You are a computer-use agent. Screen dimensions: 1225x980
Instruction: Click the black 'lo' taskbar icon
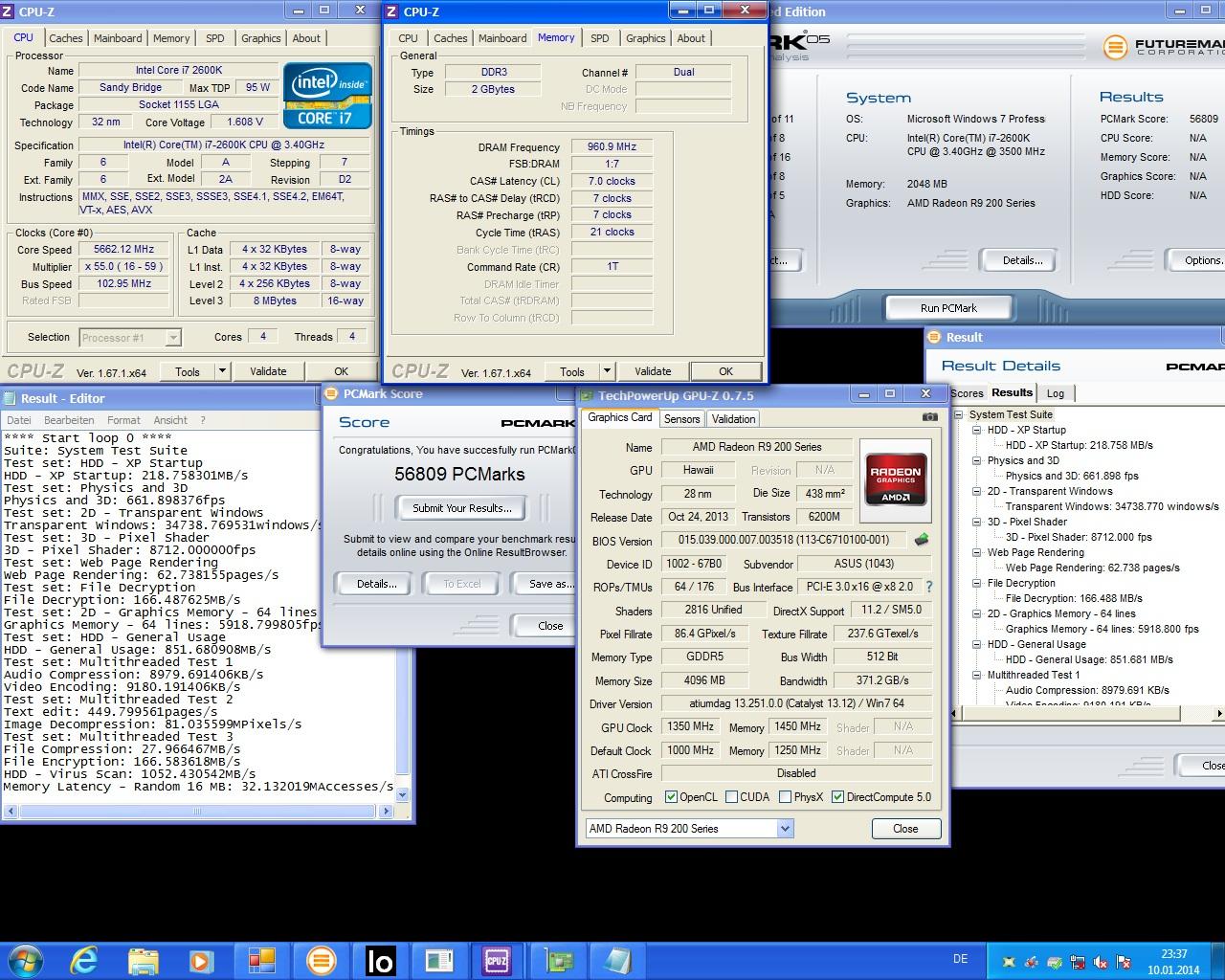pos(380,960)
